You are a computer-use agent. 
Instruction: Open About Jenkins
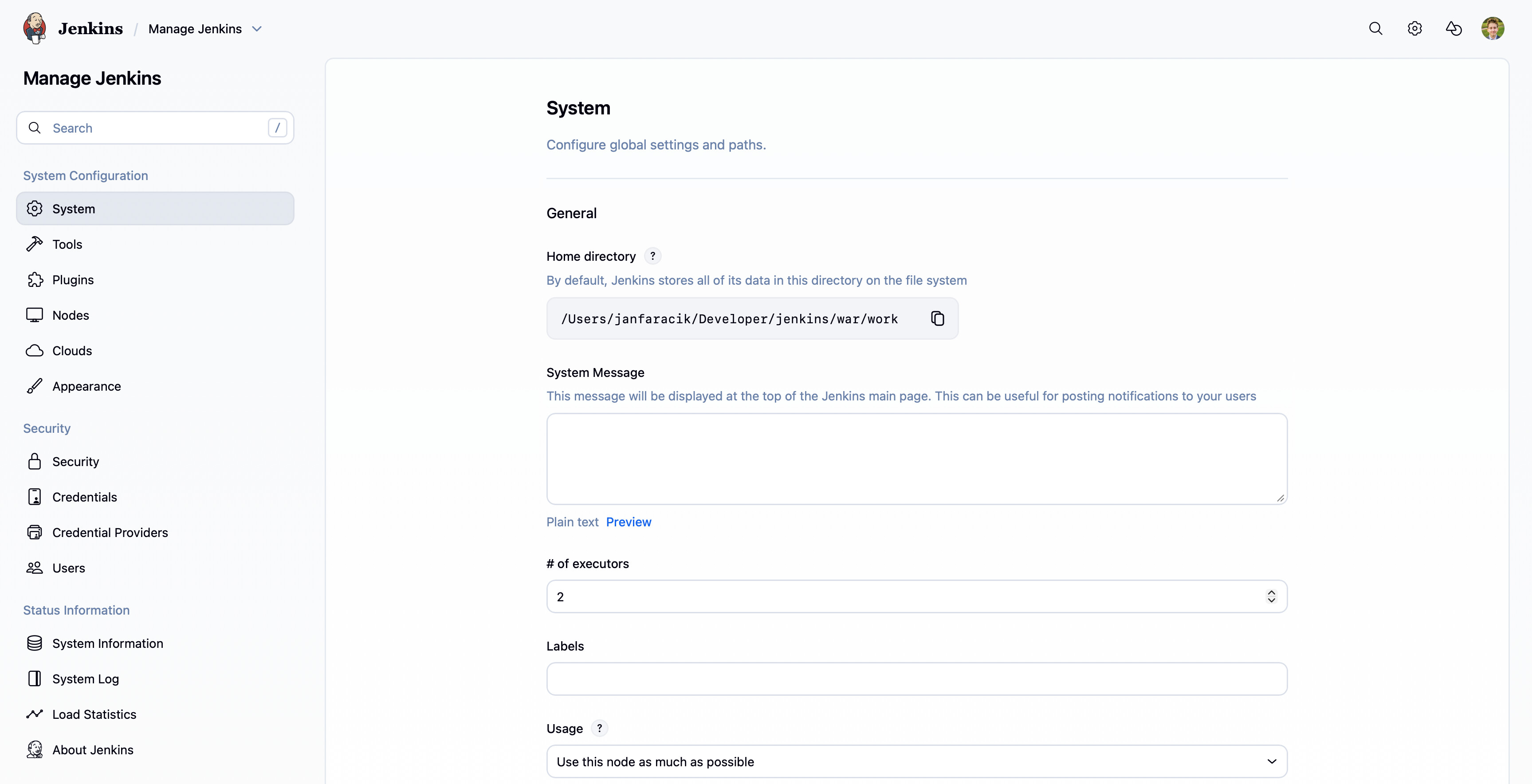pyautogui.click(x=92, y=750)
